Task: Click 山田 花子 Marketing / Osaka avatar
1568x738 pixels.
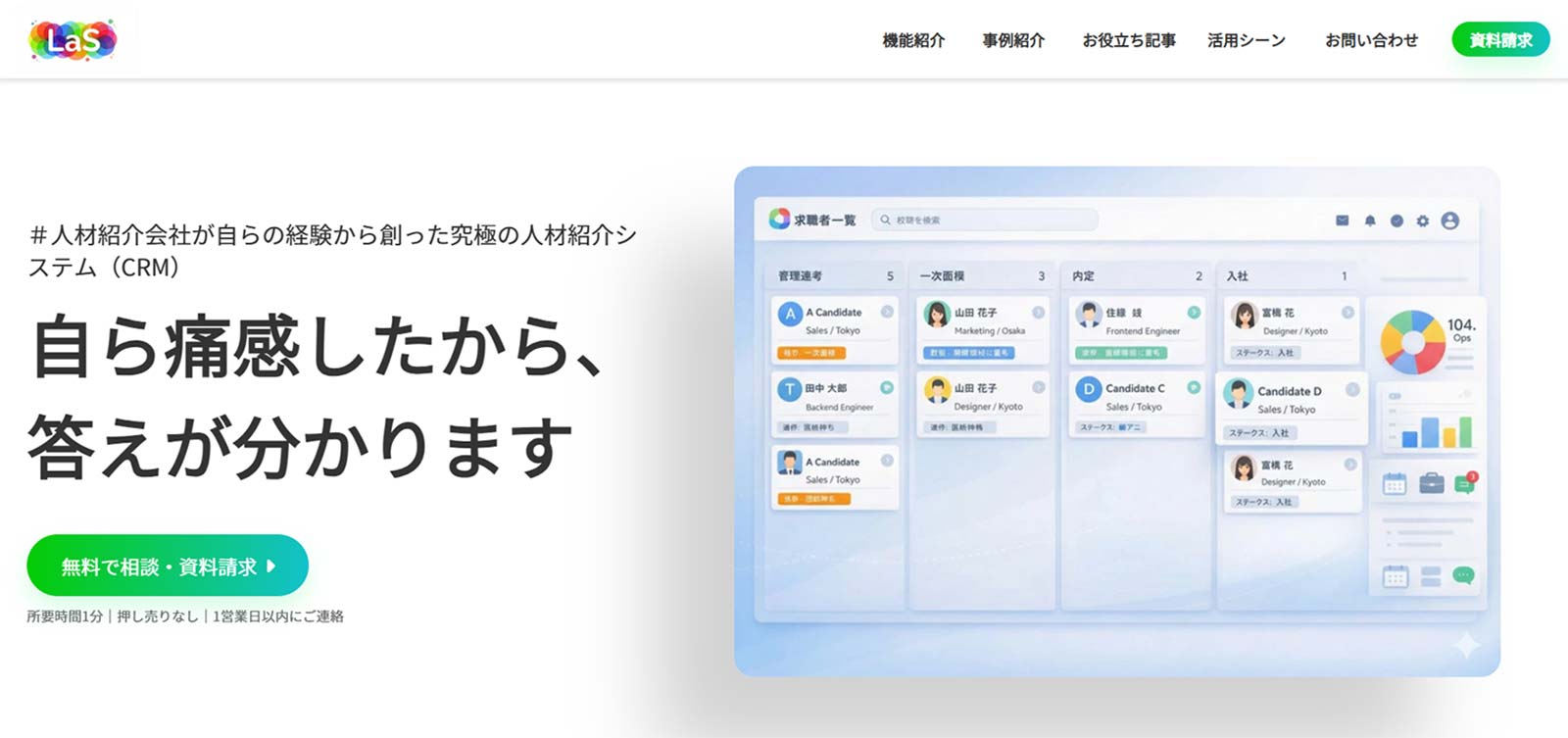Action: pos(937,315)
